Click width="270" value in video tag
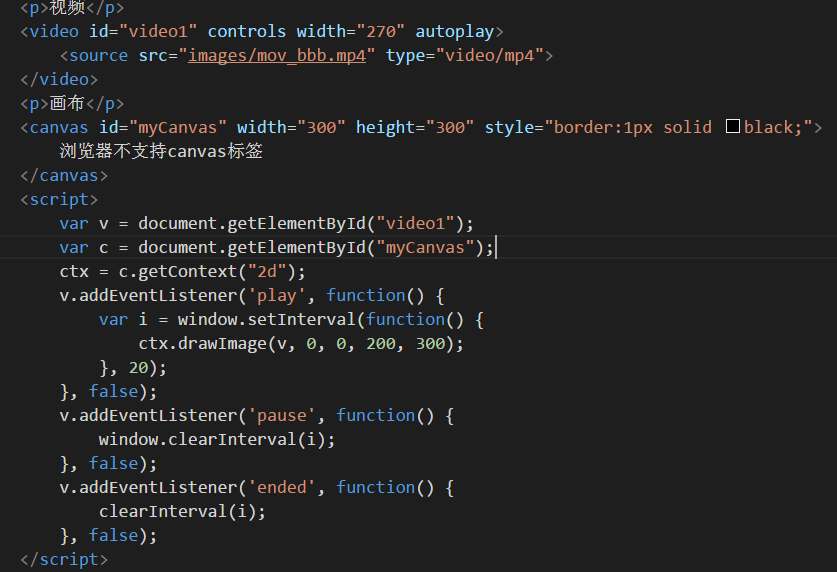837x572 pixels. (x=381, y=31)
